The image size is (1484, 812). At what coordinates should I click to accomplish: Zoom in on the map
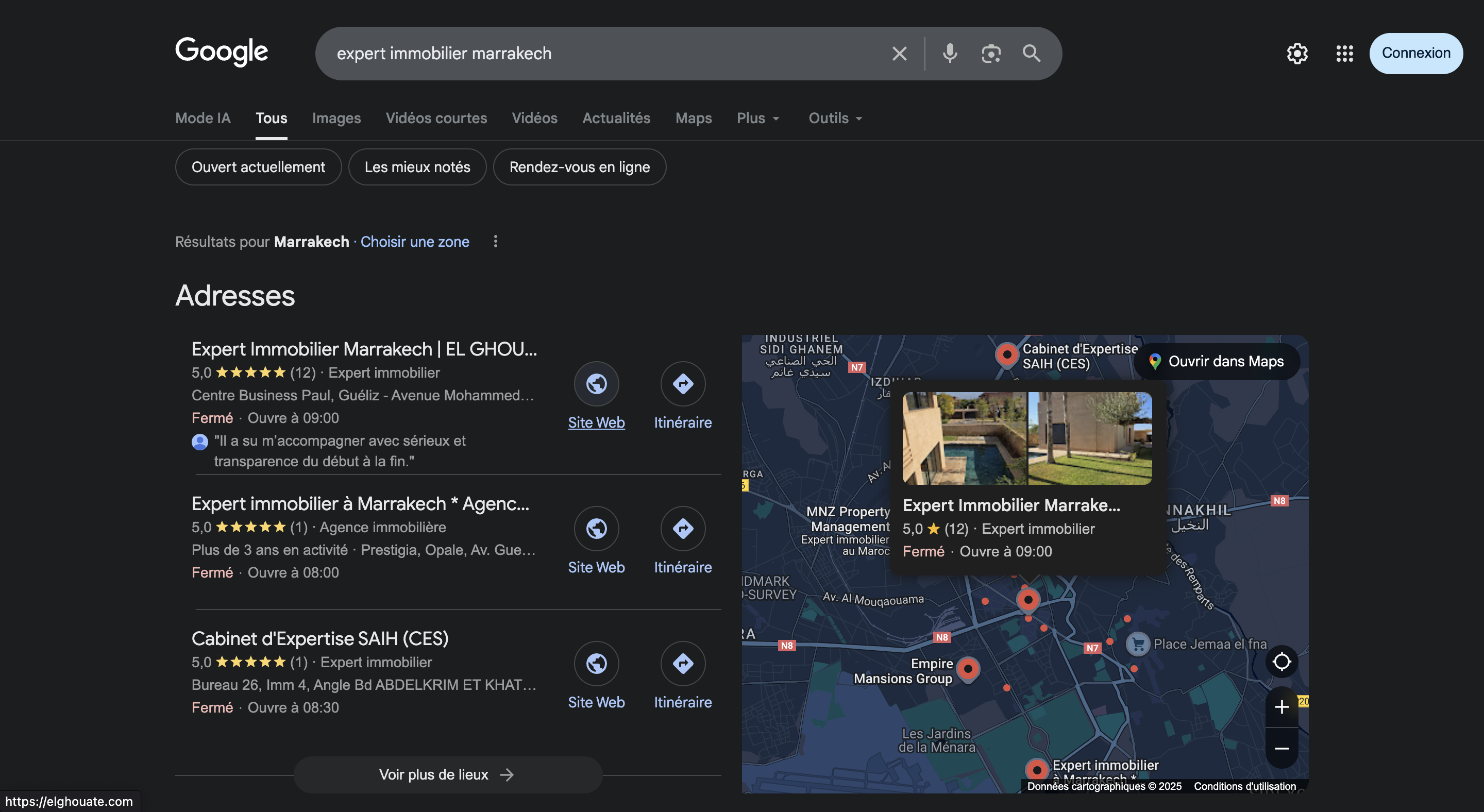pyautogui.click(x=1281, y=706)
